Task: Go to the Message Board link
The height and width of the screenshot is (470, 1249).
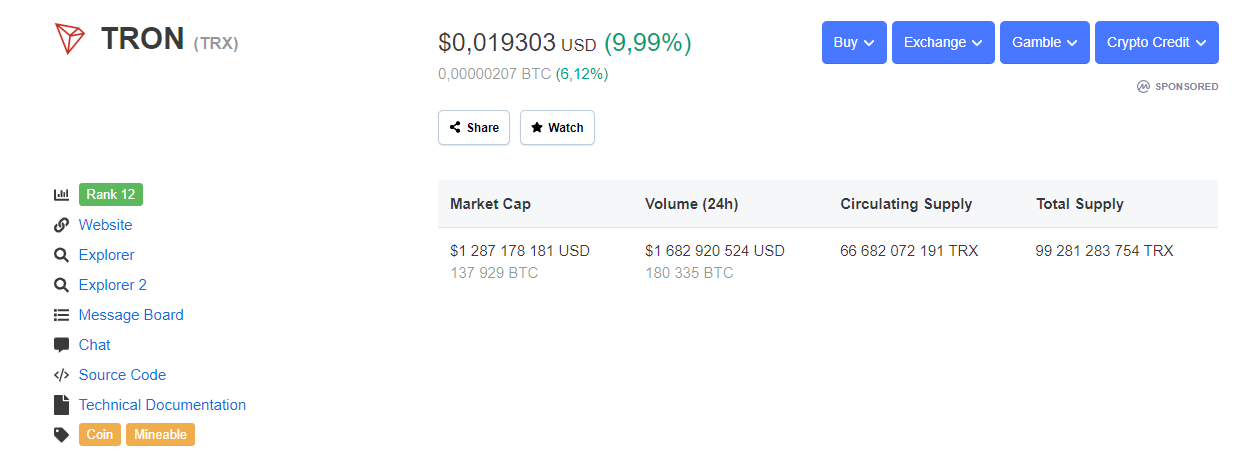Action: pos(131,315)
